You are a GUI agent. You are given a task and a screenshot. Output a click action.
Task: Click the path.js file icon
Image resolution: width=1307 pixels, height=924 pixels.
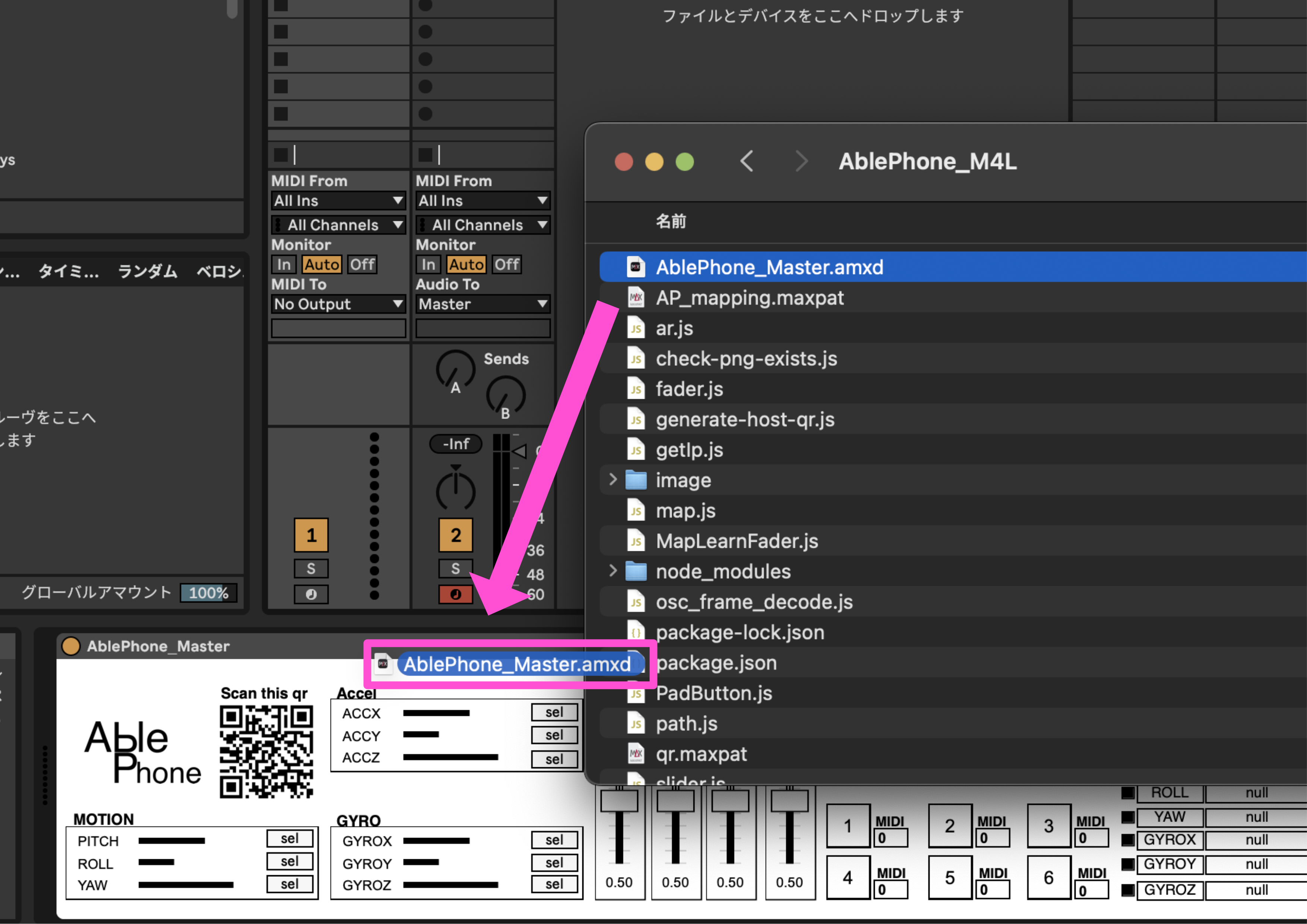click(x=636, y=724)
